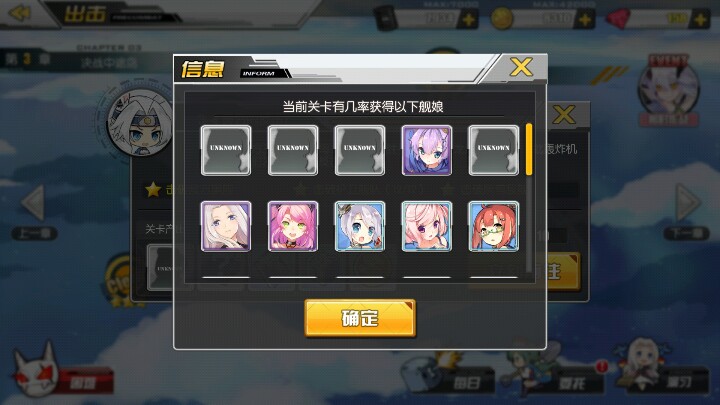Go to previous chapter with left arrow

(x=34, y=202)
